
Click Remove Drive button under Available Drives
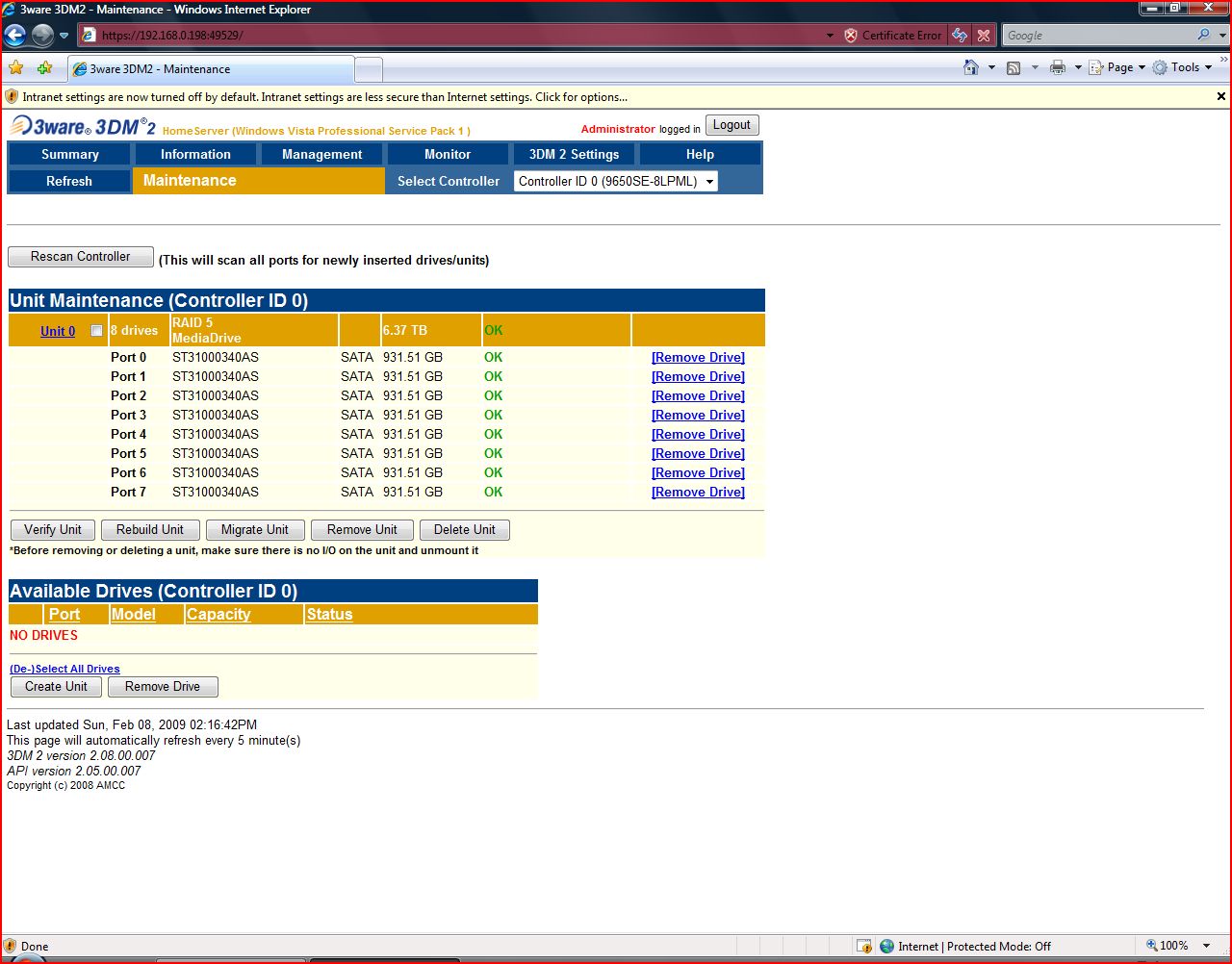click(163, 687)
